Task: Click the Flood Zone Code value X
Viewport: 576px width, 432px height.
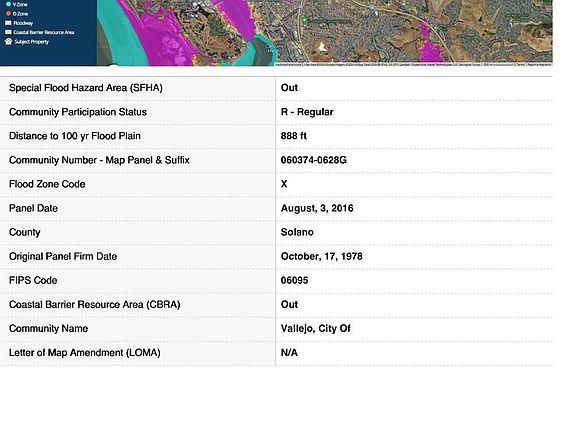Action: 284,184
